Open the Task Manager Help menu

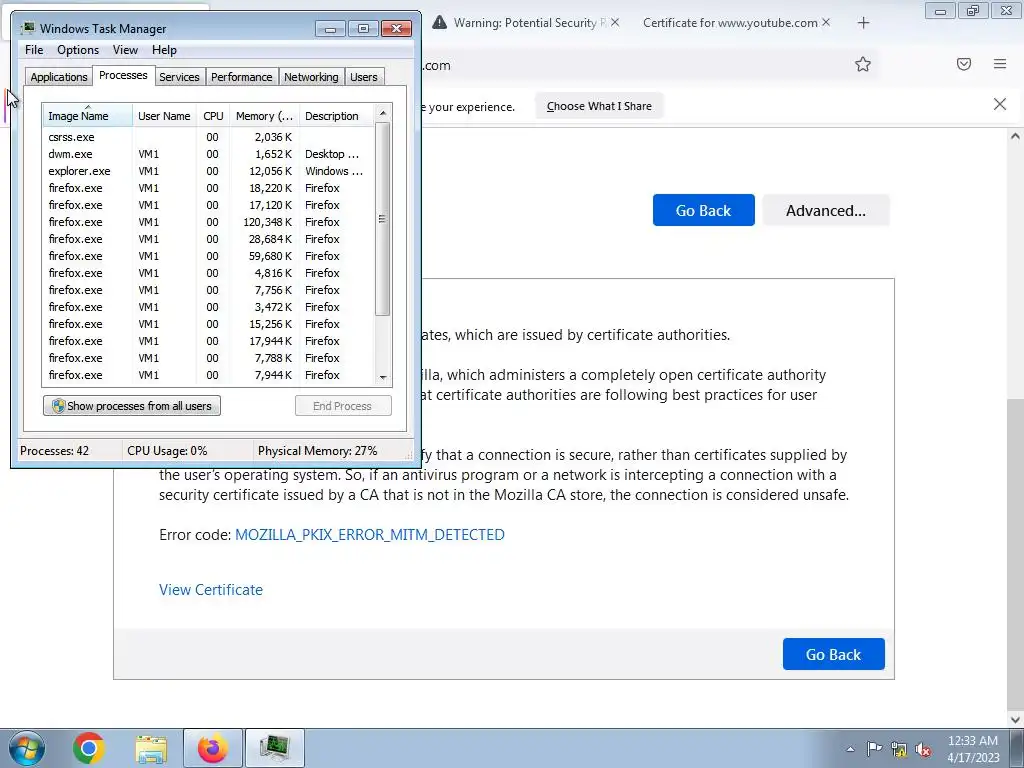tap(164, 50)
